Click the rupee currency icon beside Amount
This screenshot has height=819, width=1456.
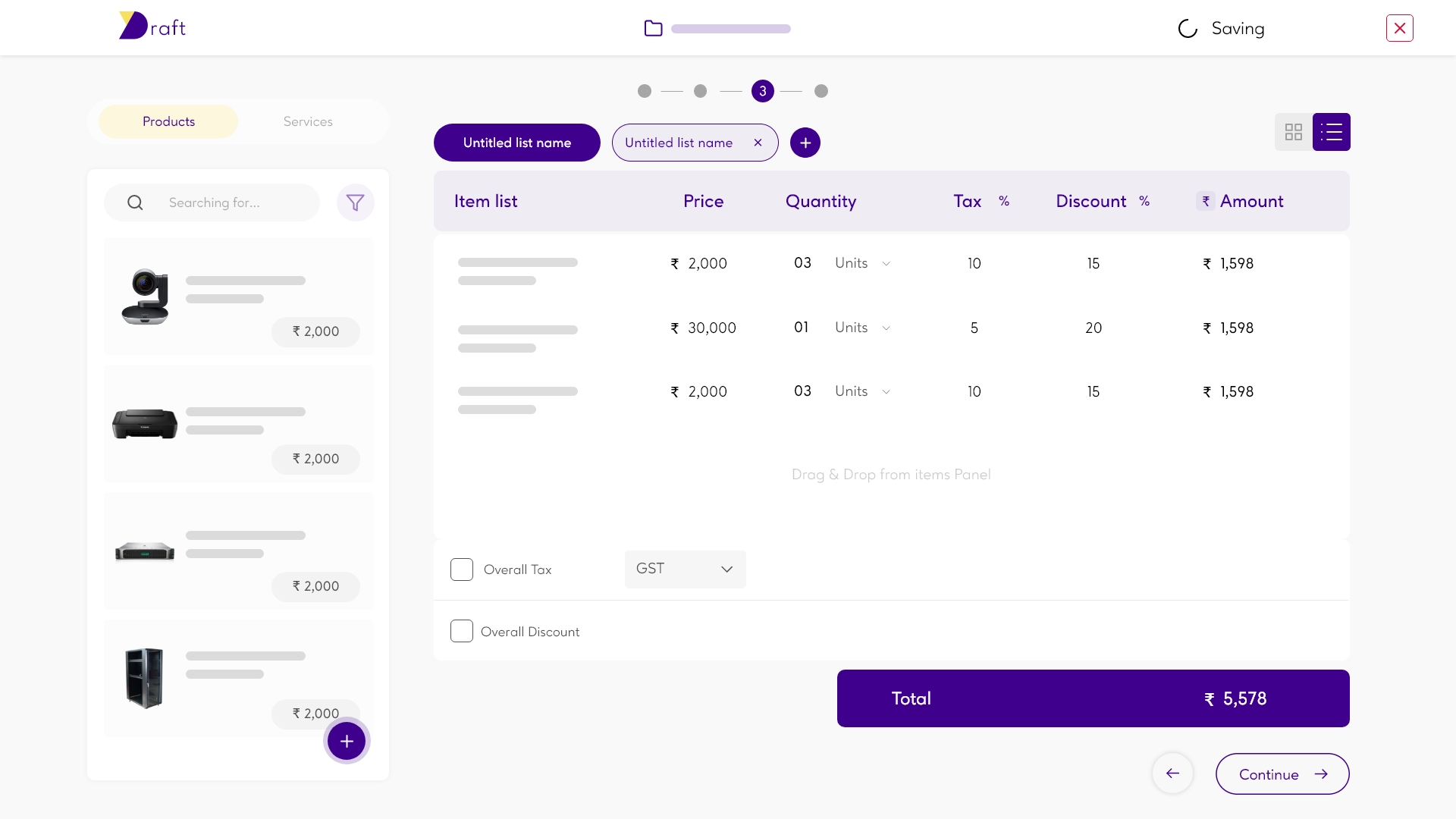[x=1205, y=201]
